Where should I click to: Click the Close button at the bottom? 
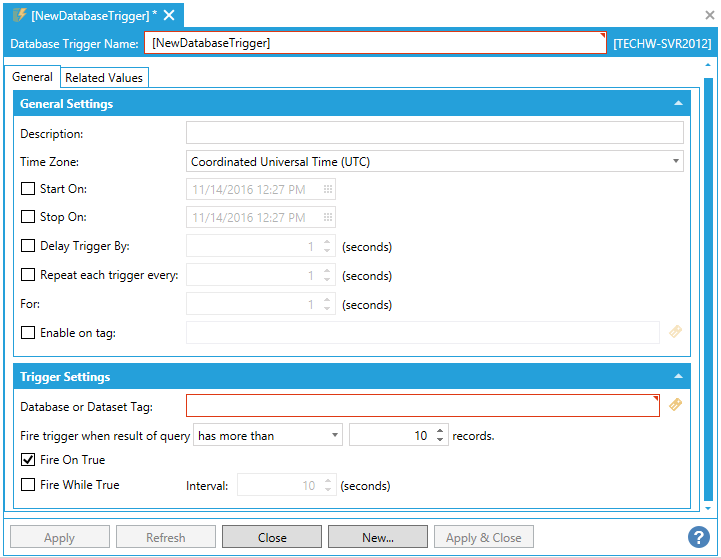point(272,537)
